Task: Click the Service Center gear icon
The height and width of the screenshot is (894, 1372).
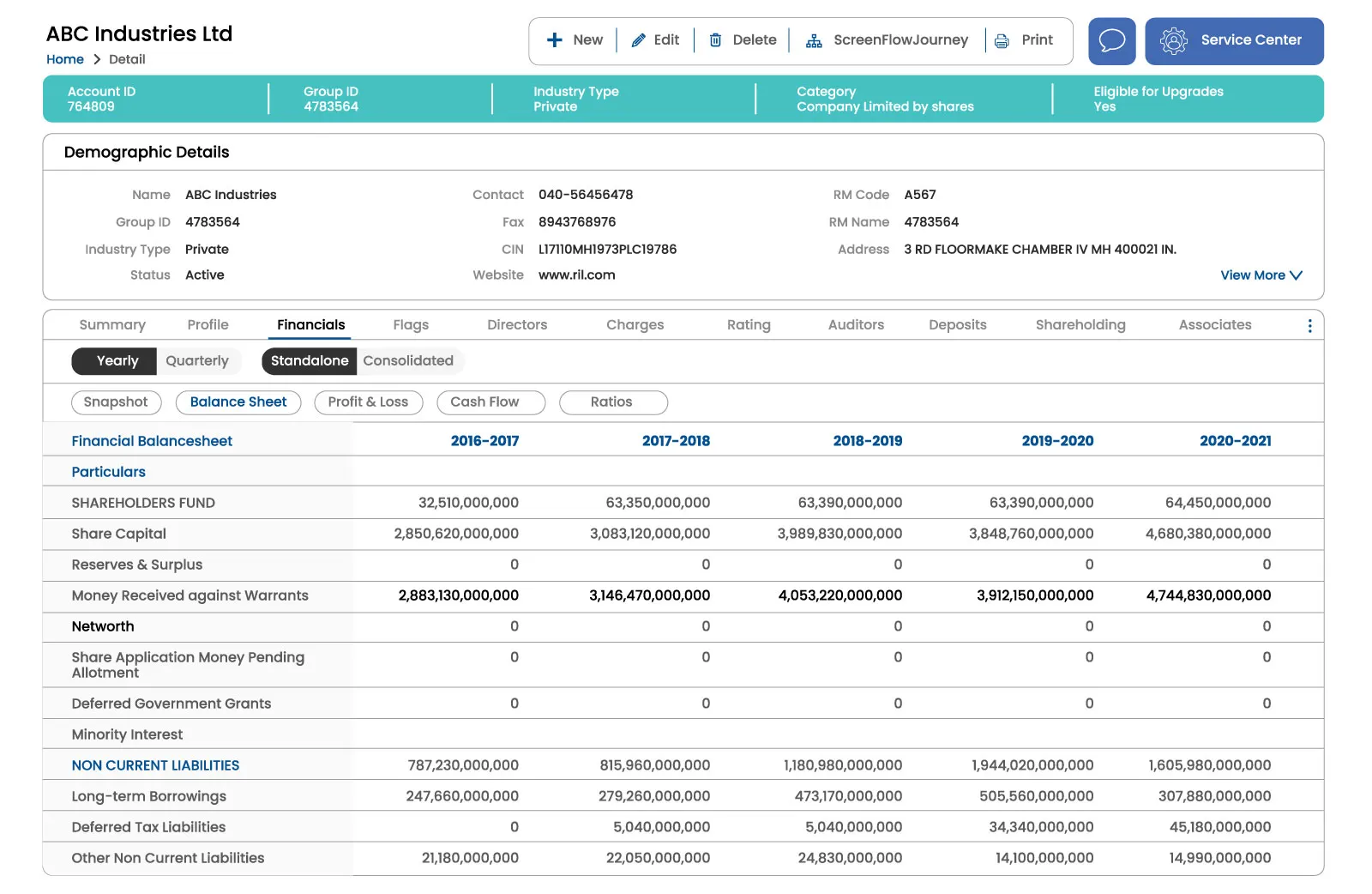Action: [1173, 41]
